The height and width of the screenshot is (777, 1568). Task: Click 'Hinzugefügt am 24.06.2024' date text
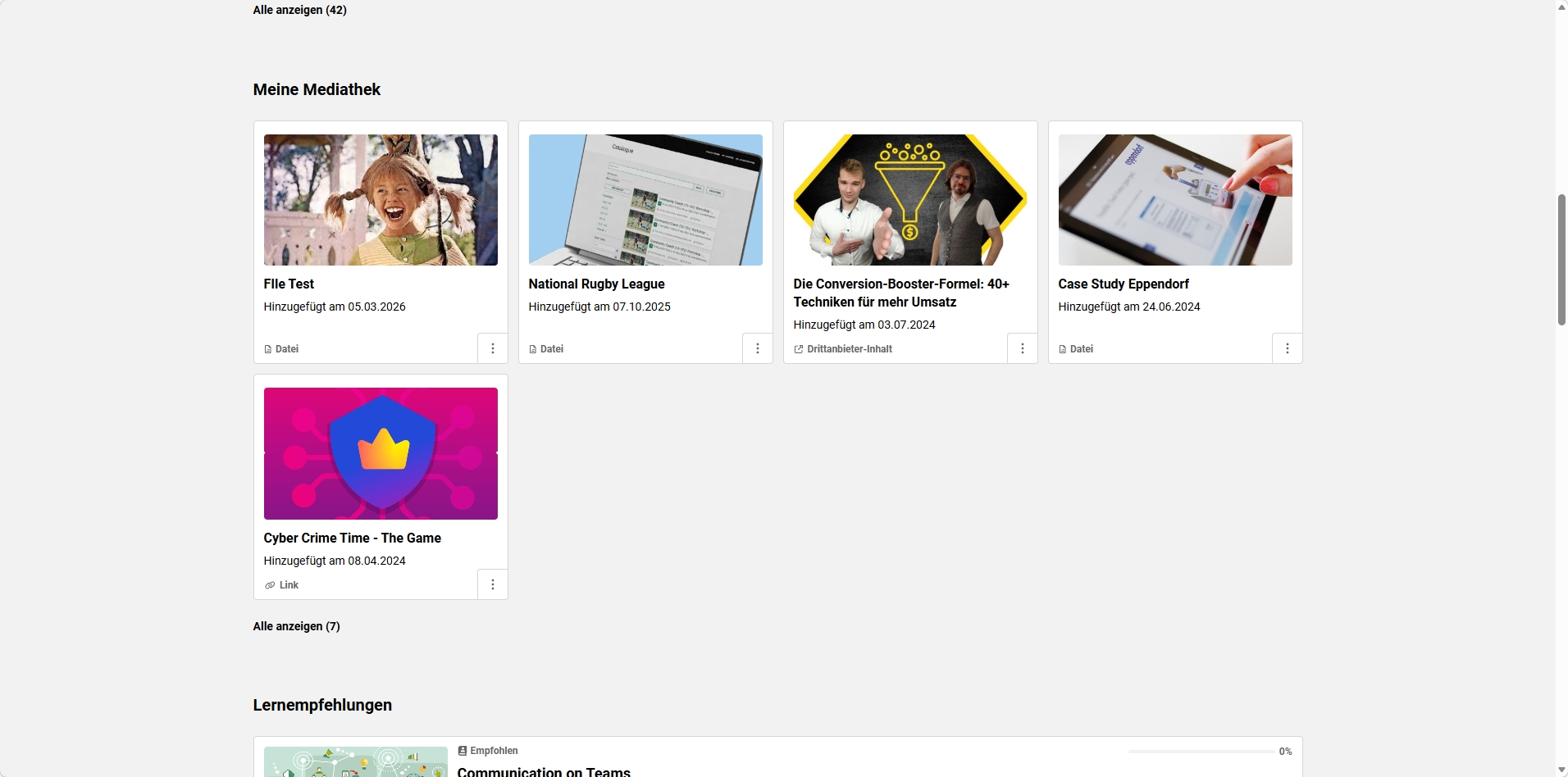(x=1129, y=307)
